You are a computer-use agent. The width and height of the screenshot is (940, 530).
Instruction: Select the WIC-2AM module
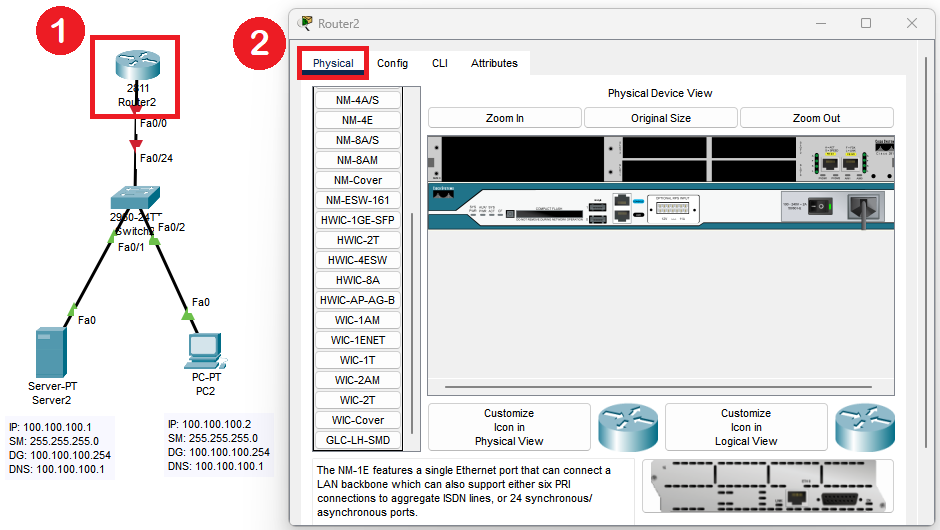tap(358, 380)
